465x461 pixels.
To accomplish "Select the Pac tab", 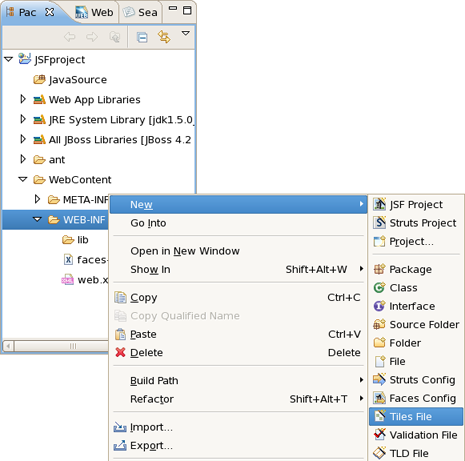I will tap(27, 13).
